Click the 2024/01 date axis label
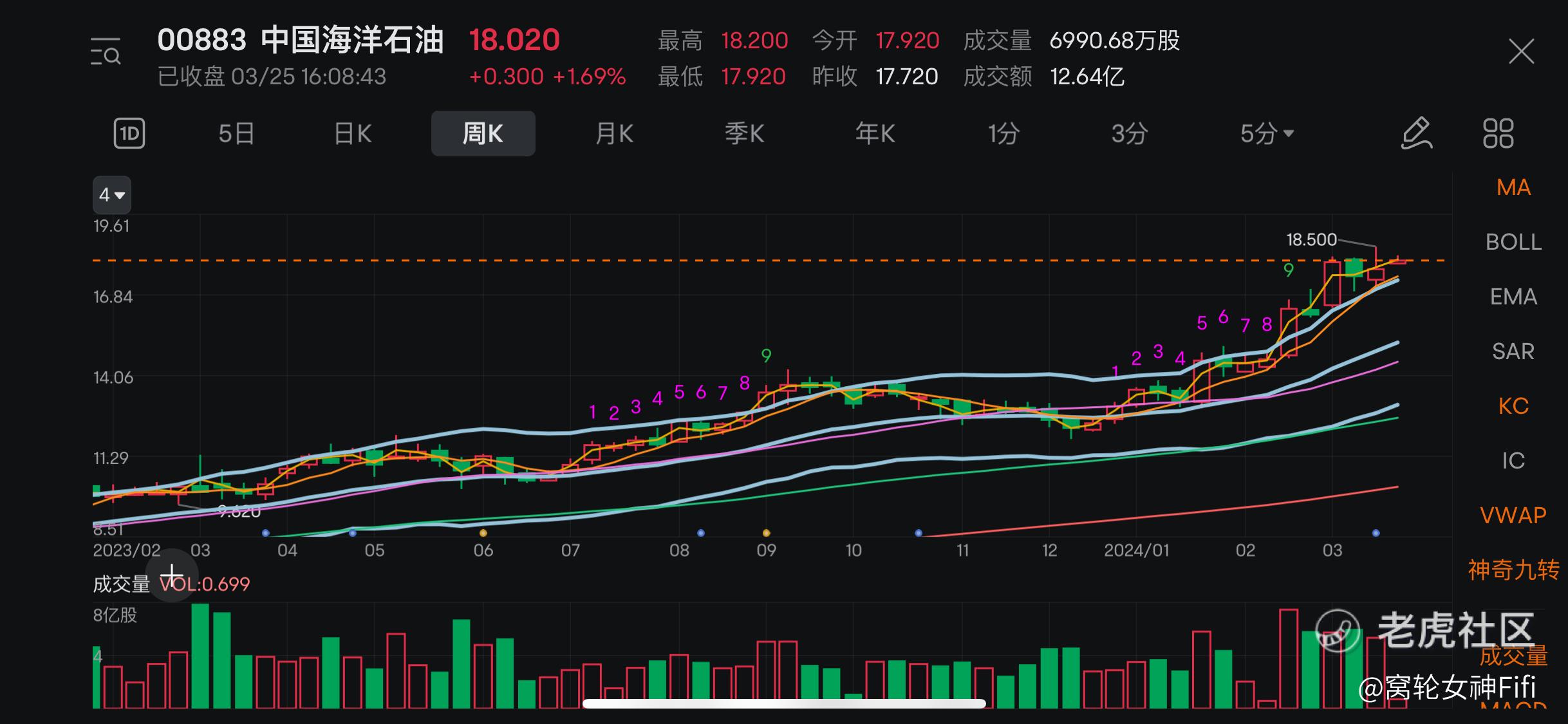The height and width of the screenshot is (724, 1568). click(x=1136, y=550)
